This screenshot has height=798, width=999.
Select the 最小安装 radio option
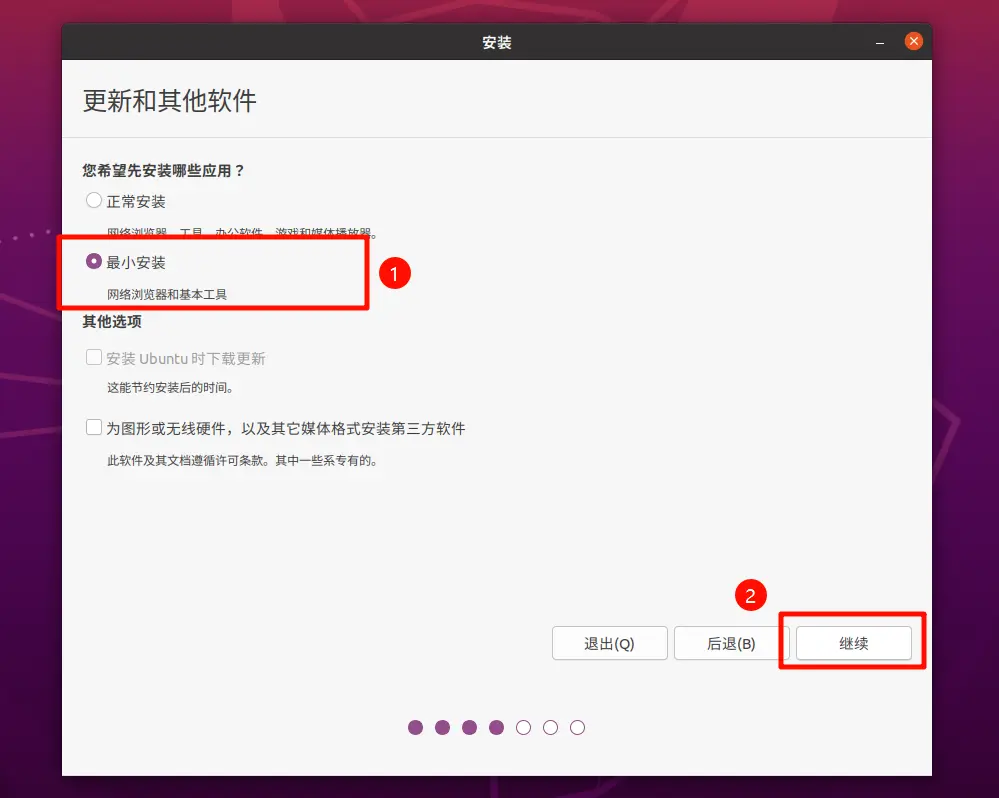pos(94,261)
